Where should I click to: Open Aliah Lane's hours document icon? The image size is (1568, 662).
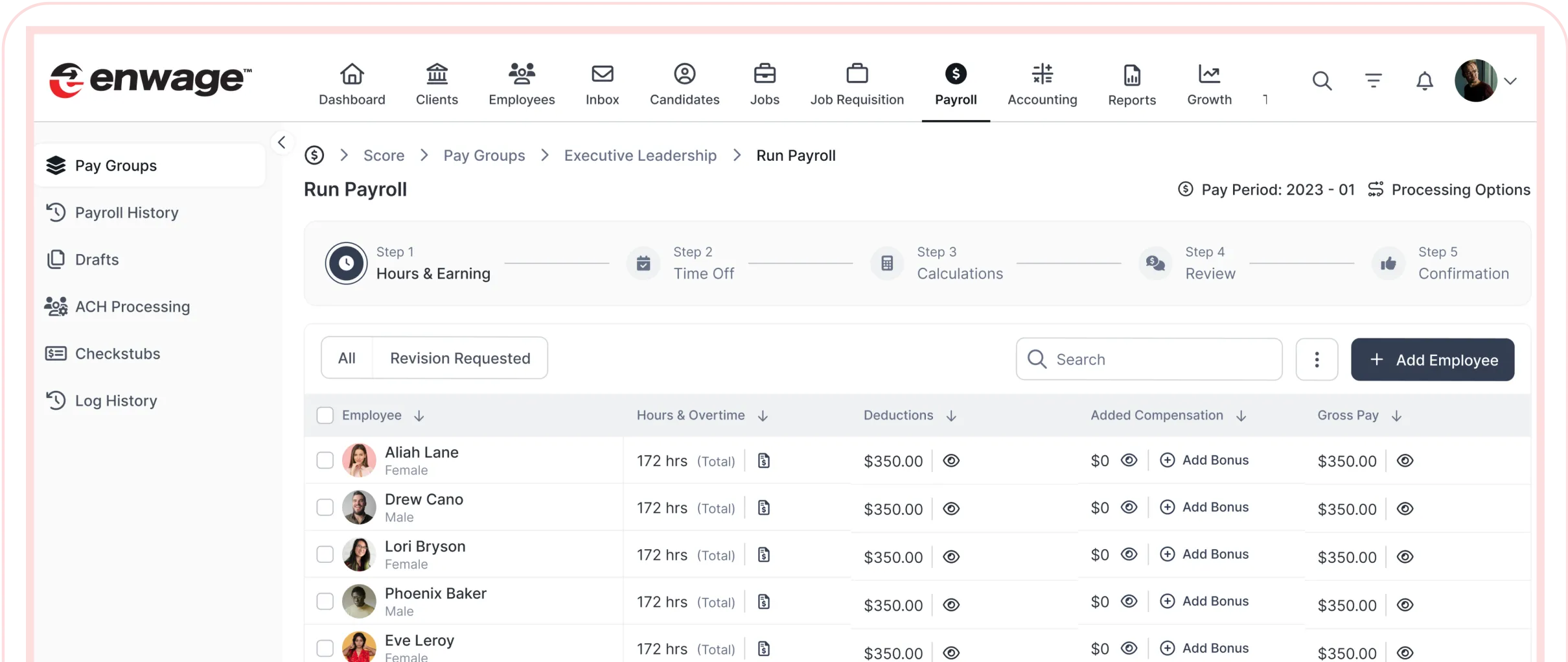pyautogui.click(x=764, y=461)
